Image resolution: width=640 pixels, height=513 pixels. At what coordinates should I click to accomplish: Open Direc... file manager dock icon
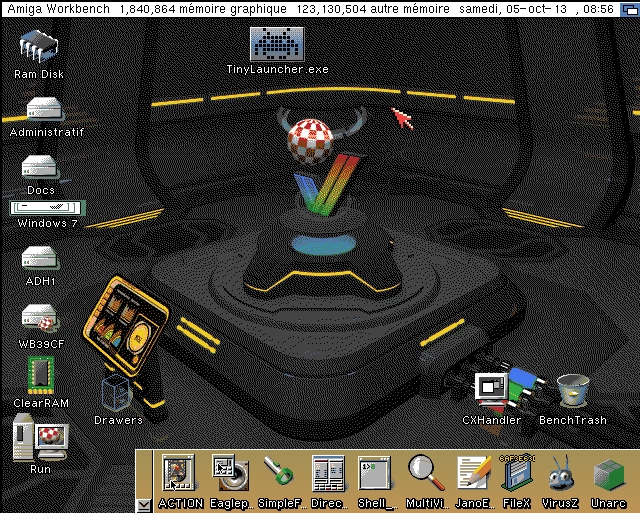coord(328,473)
